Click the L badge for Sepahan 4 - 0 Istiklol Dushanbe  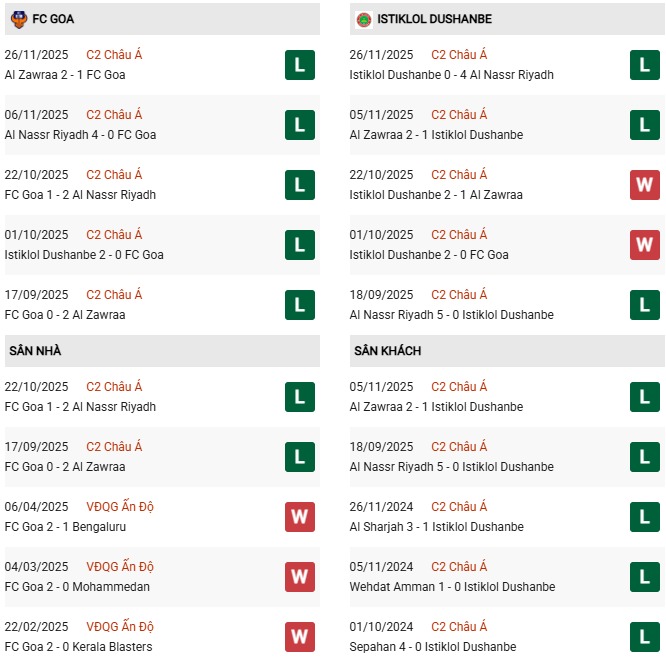[x=644, y=637]
